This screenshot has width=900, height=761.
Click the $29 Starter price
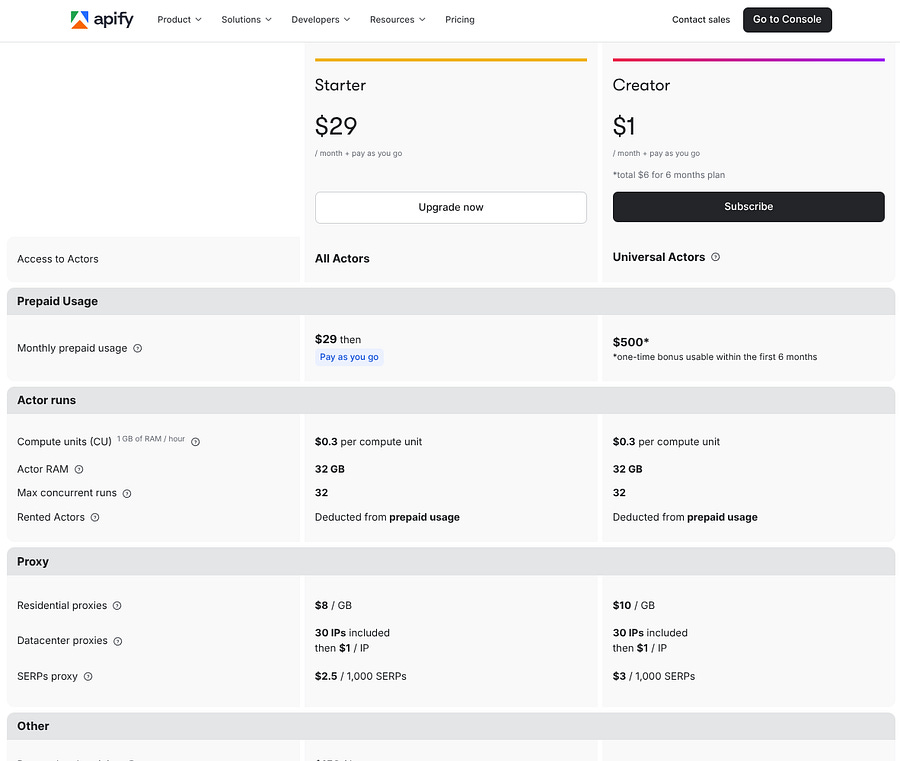point(336,126)
